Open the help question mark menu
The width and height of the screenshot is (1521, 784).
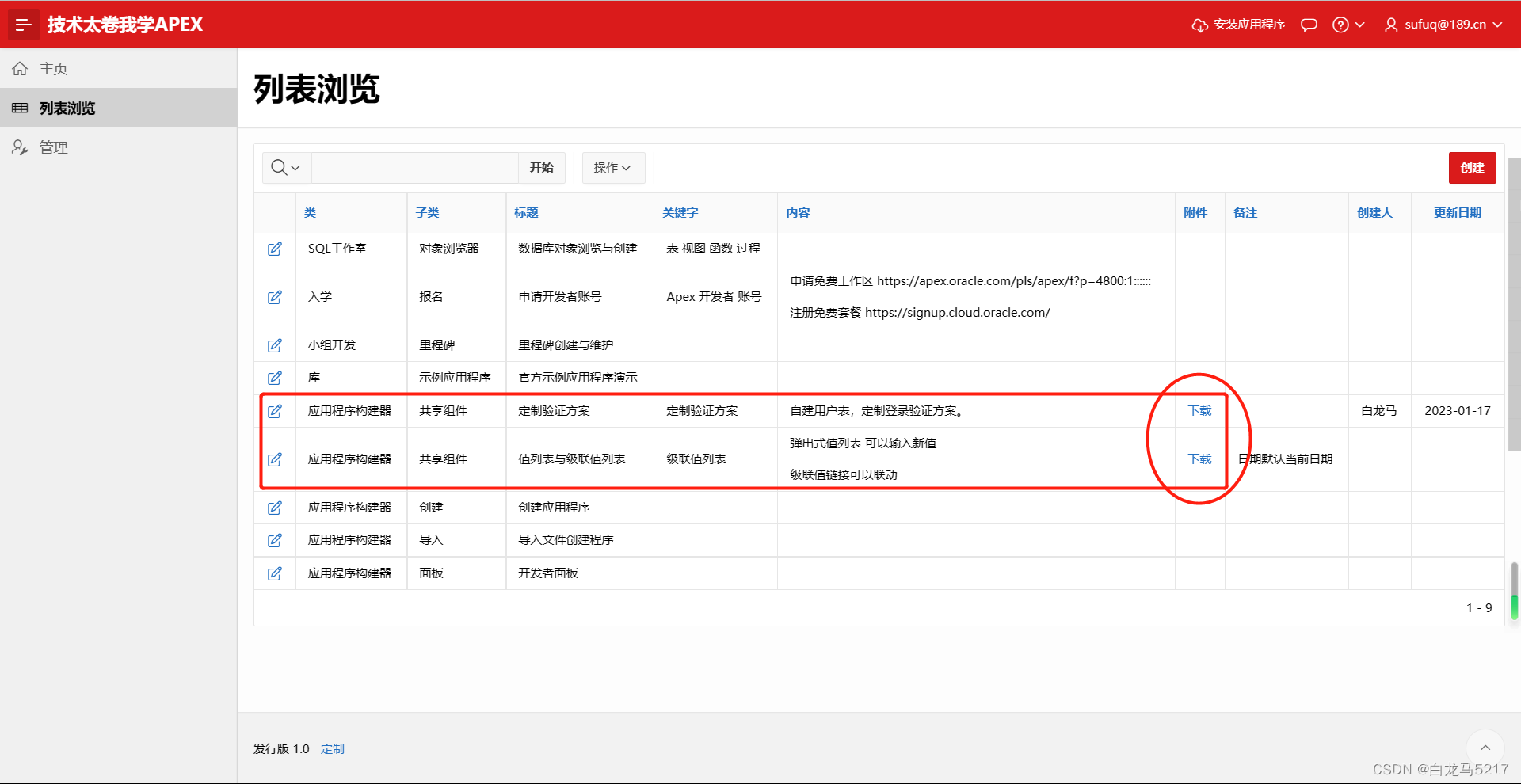[1348, 25]
